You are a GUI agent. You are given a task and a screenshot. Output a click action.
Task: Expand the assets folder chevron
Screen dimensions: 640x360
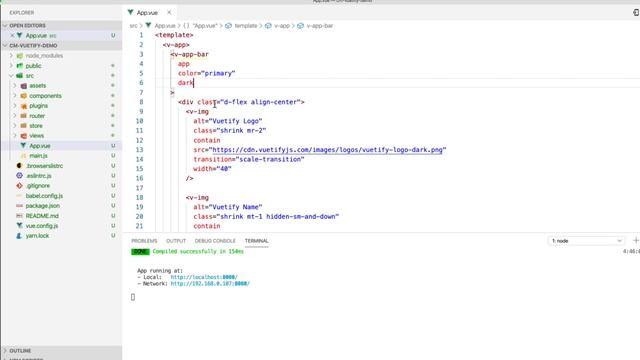pos(15,86)
